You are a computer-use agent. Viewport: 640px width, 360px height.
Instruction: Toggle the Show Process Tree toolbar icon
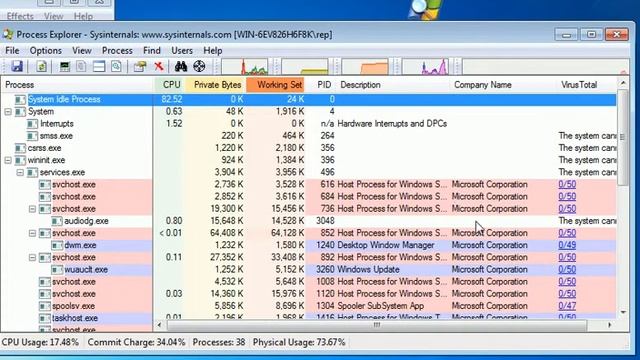[81, 66]
